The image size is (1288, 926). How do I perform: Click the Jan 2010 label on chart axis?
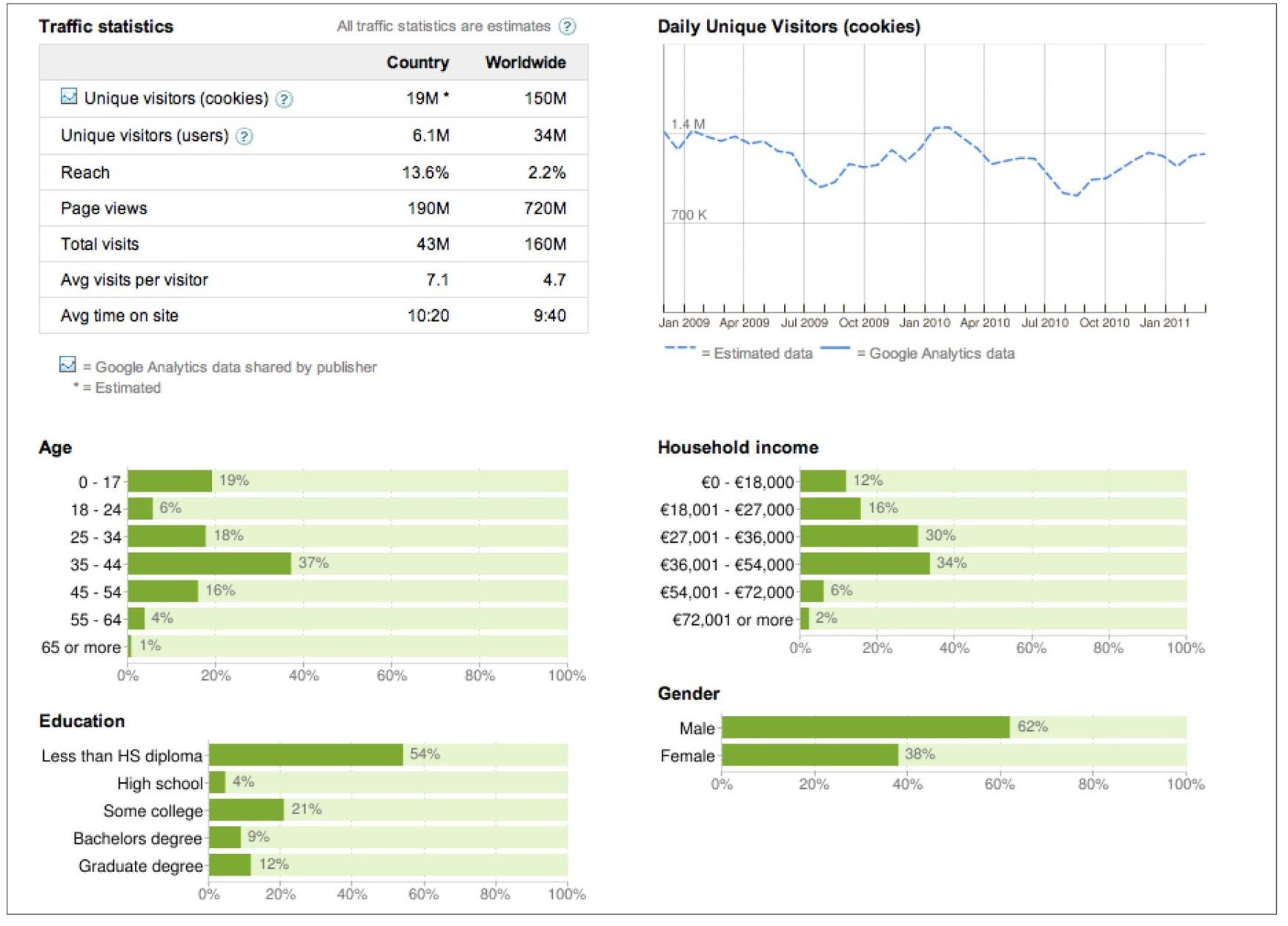924,323
